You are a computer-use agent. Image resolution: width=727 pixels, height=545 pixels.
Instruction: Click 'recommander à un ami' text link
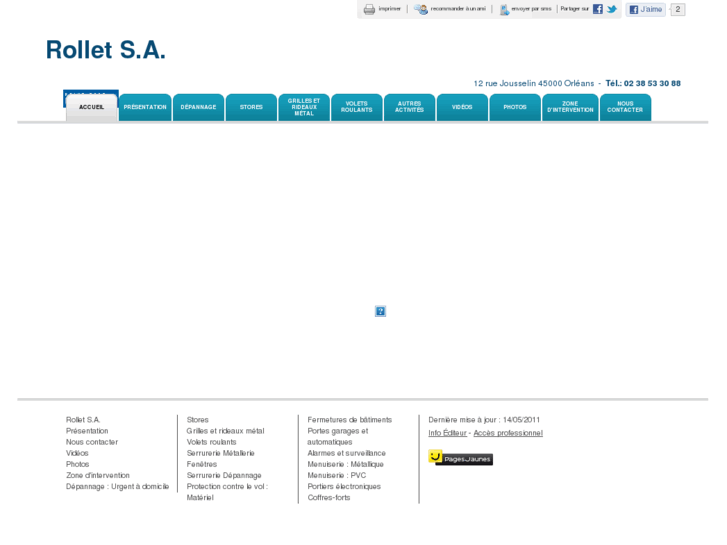[458, 9]
